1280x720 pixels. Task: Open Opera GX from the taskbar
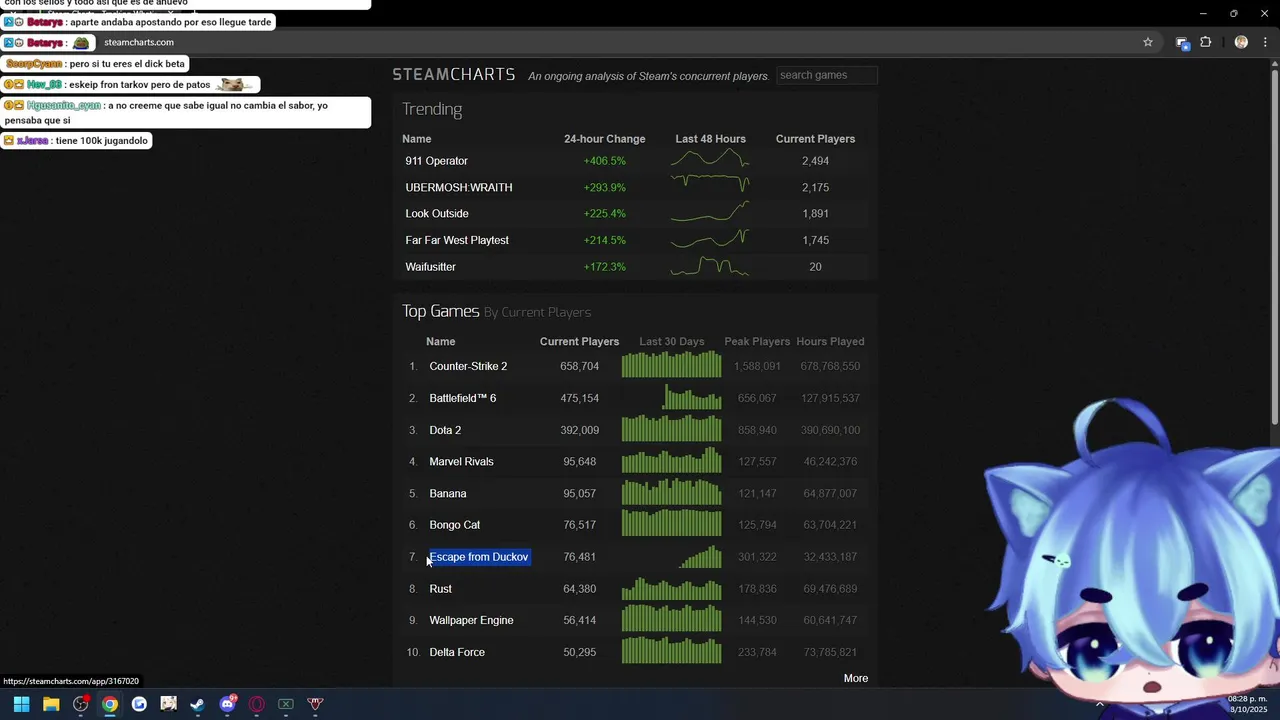(257, 704)
